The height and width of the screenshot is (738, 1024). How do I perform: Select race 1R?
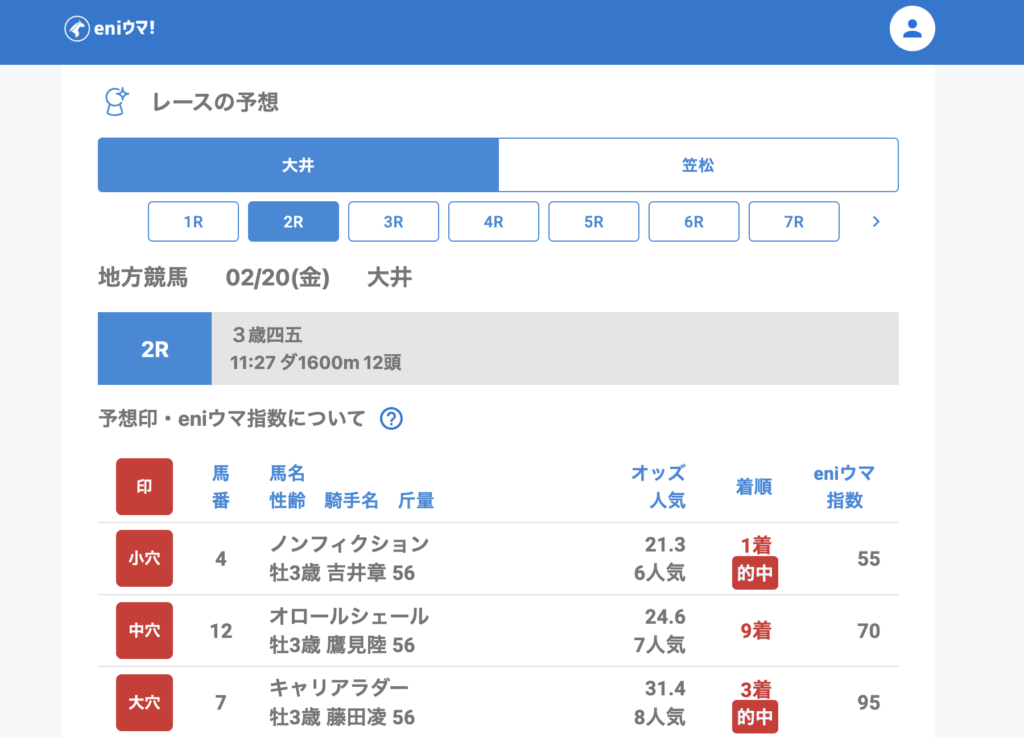(x=193, y=222)
